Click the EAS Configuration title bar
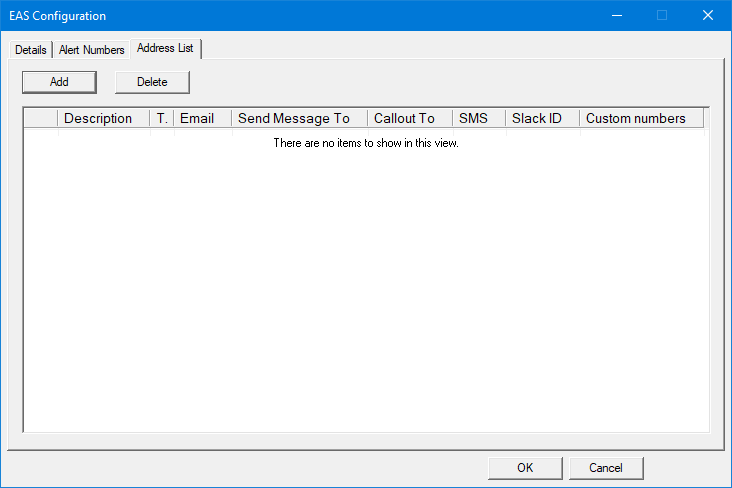732x488 pixels. (x=300, y=15)
